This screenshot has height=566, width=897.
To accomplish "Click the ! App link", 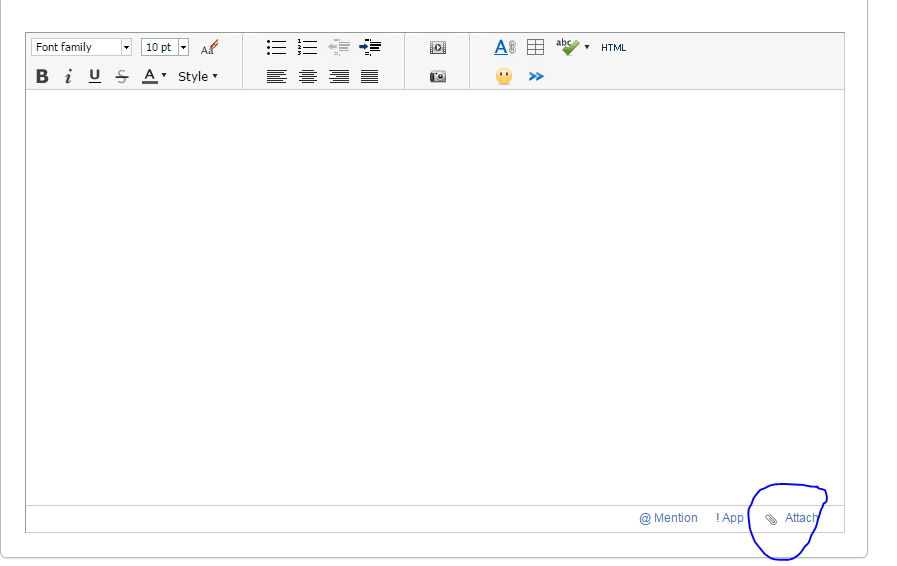I will click(729, 518).
